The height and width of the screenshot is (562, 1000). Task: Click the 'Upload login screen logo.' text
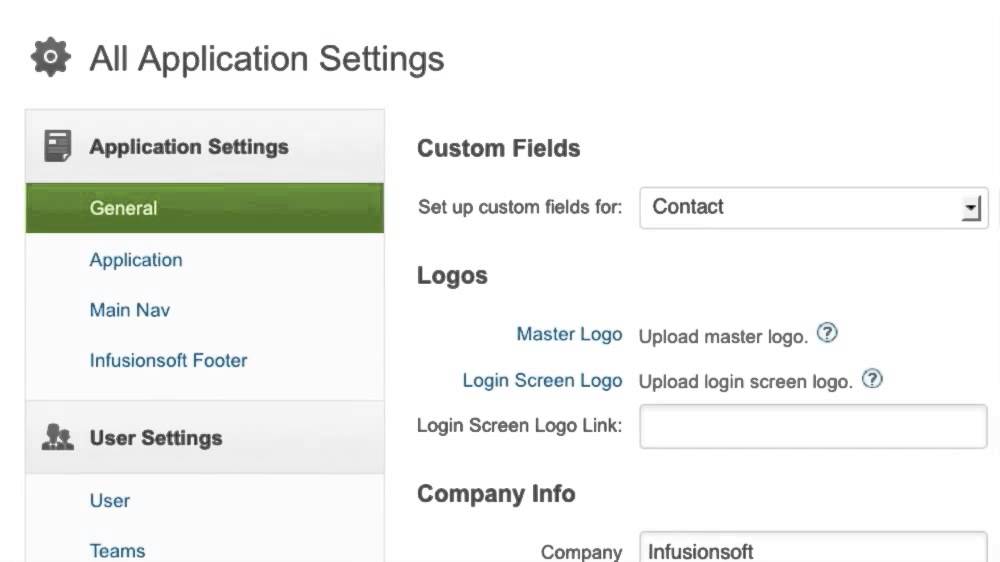(x=746, y=381)
